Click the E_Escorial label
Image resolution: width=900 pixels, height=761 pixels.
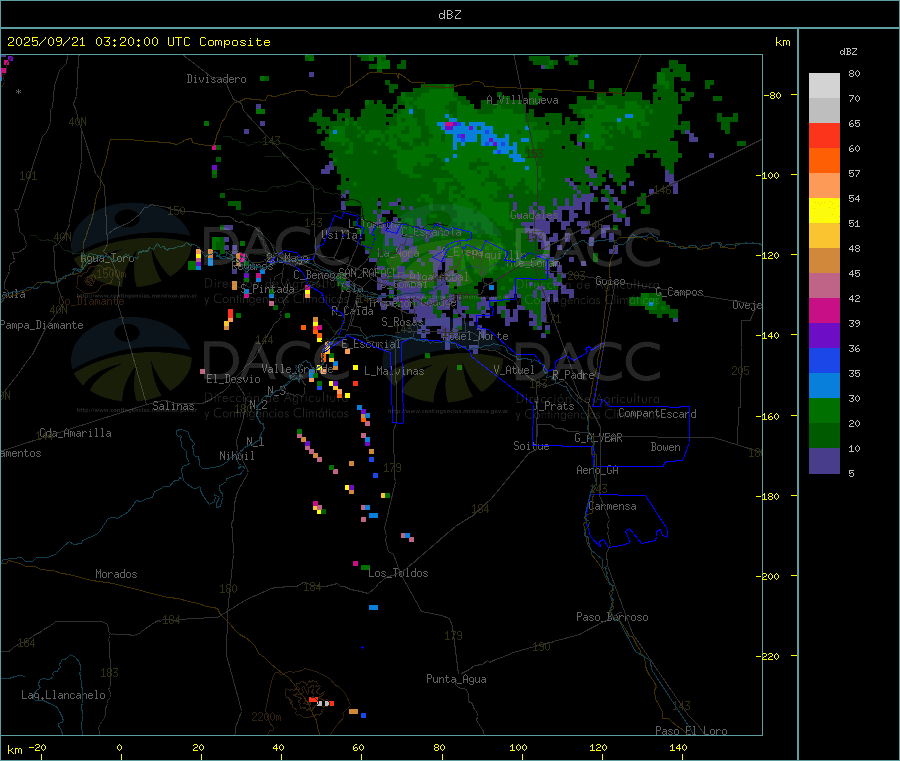pos(371,344)
